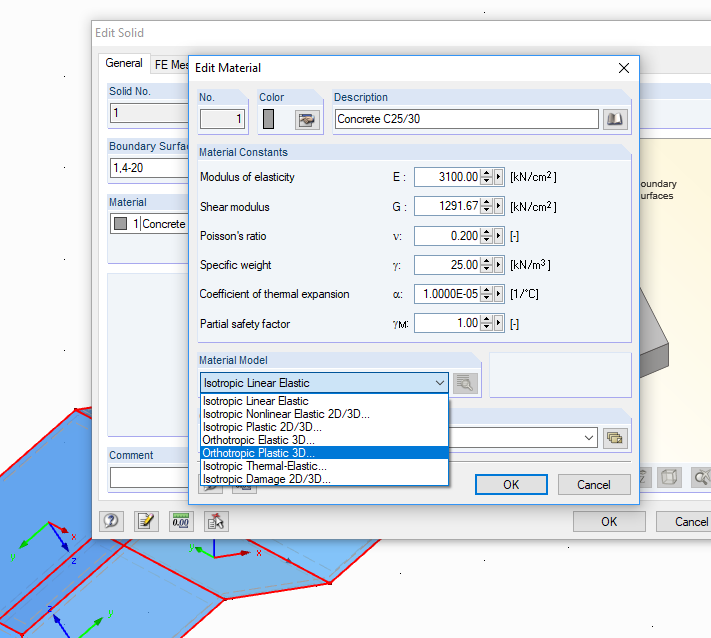Click the Shear modulus value 1291.67
The image size is (711, 638).
[x=447, y=207]
